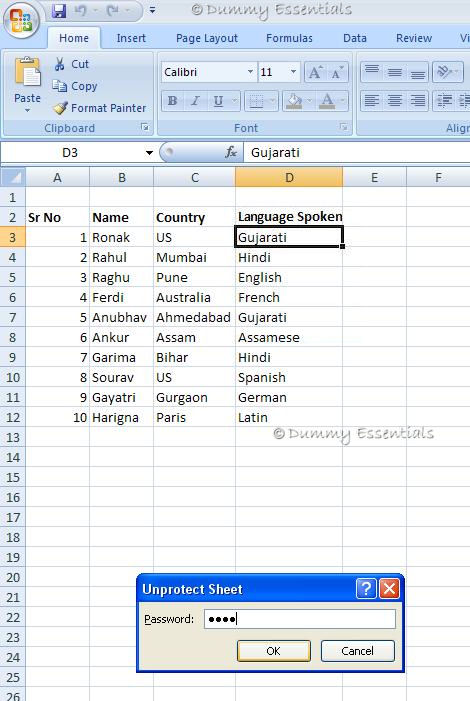Screen dimensions: 470x701
Task: Open the Office Button menu
Action: tap(21, 20)
